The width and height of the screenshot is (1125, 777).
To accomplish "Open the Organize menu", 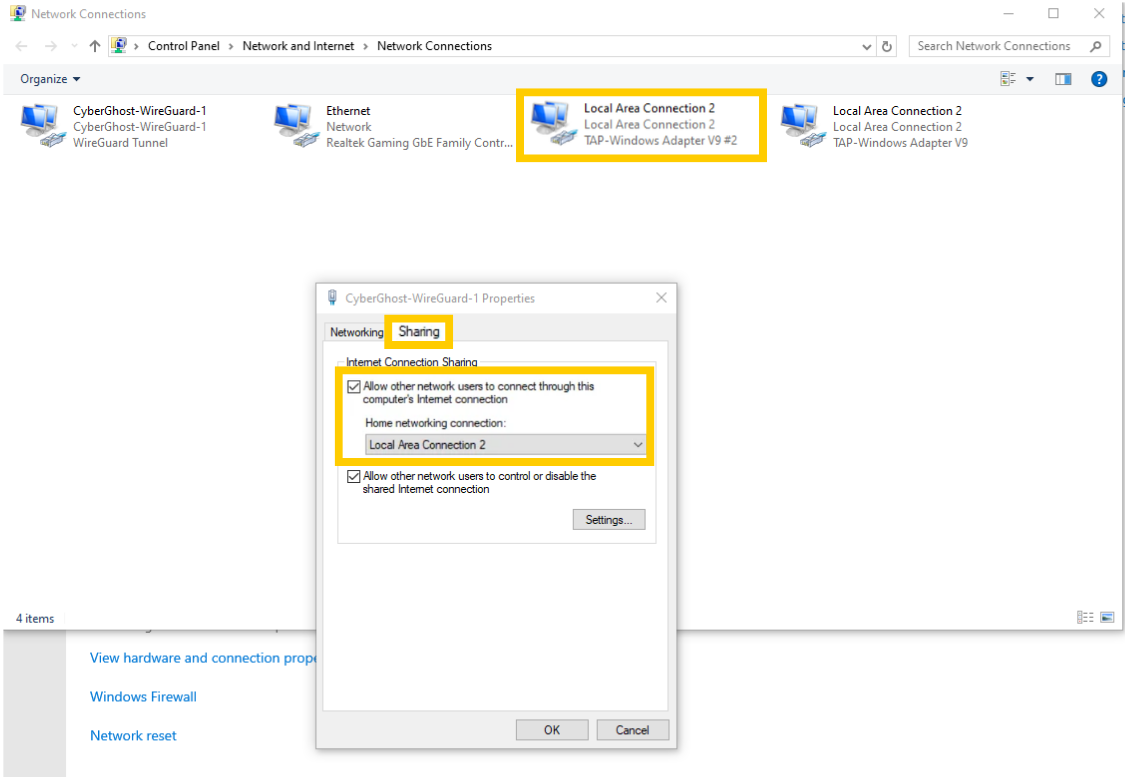I will 50,79.
